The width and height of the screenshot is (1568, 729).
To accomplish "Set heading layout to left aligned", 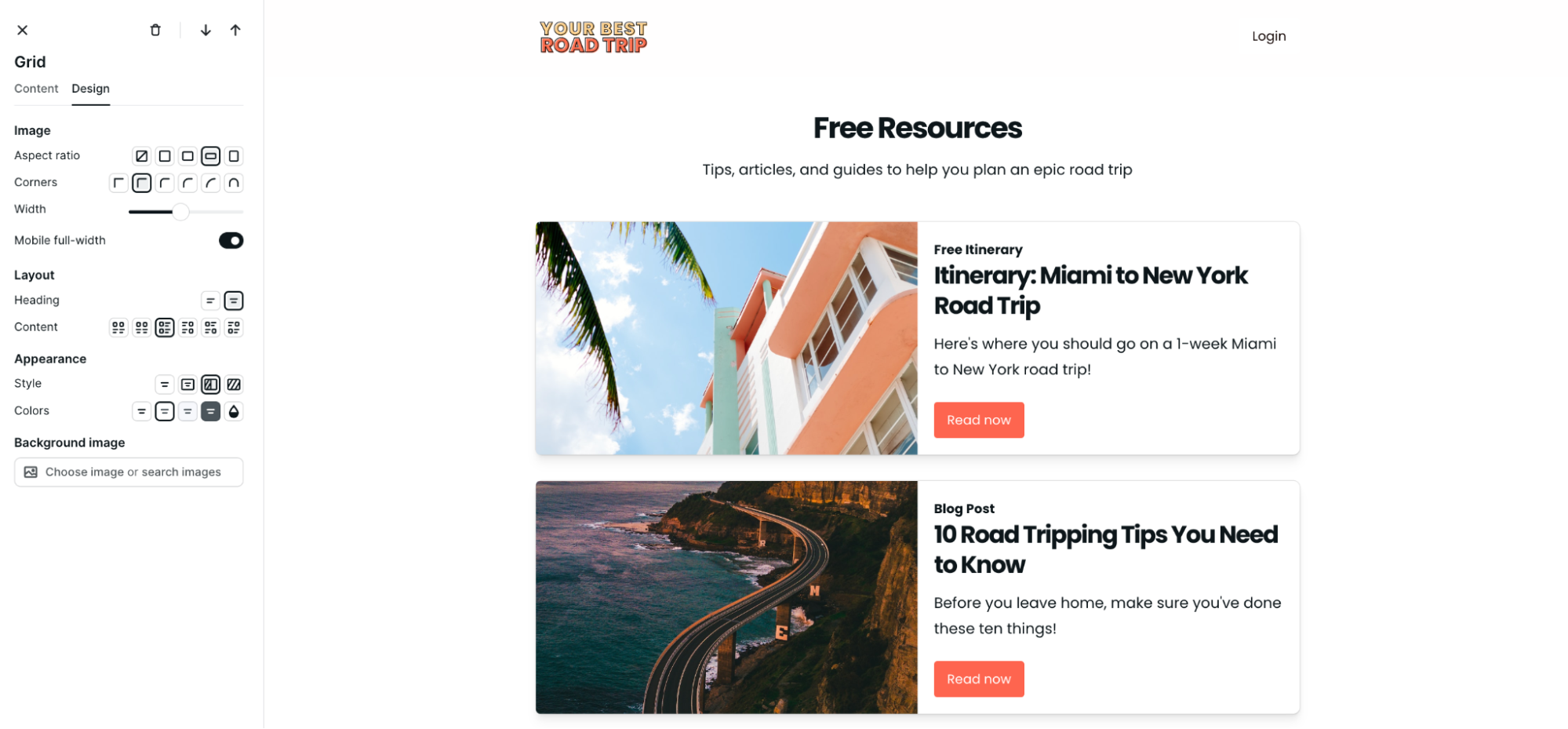I will pos(210,301).
